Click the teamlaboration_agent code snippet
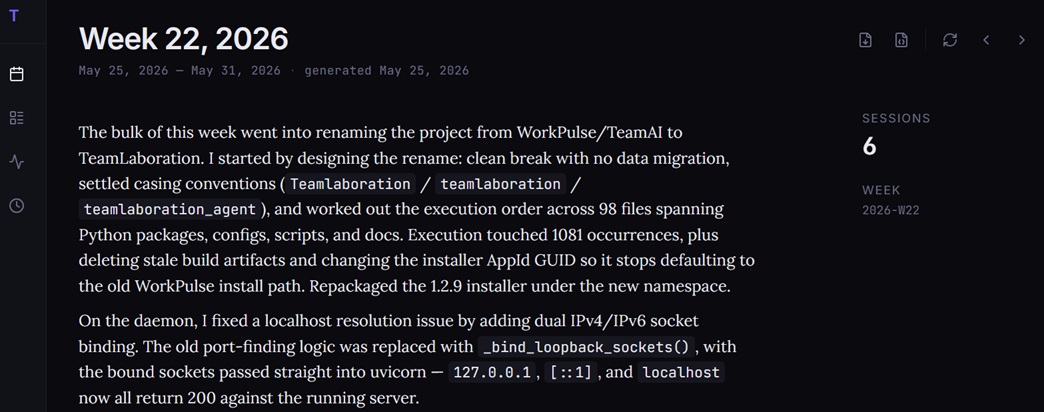This screenshot has height=412, width=1044. point(170,210)
